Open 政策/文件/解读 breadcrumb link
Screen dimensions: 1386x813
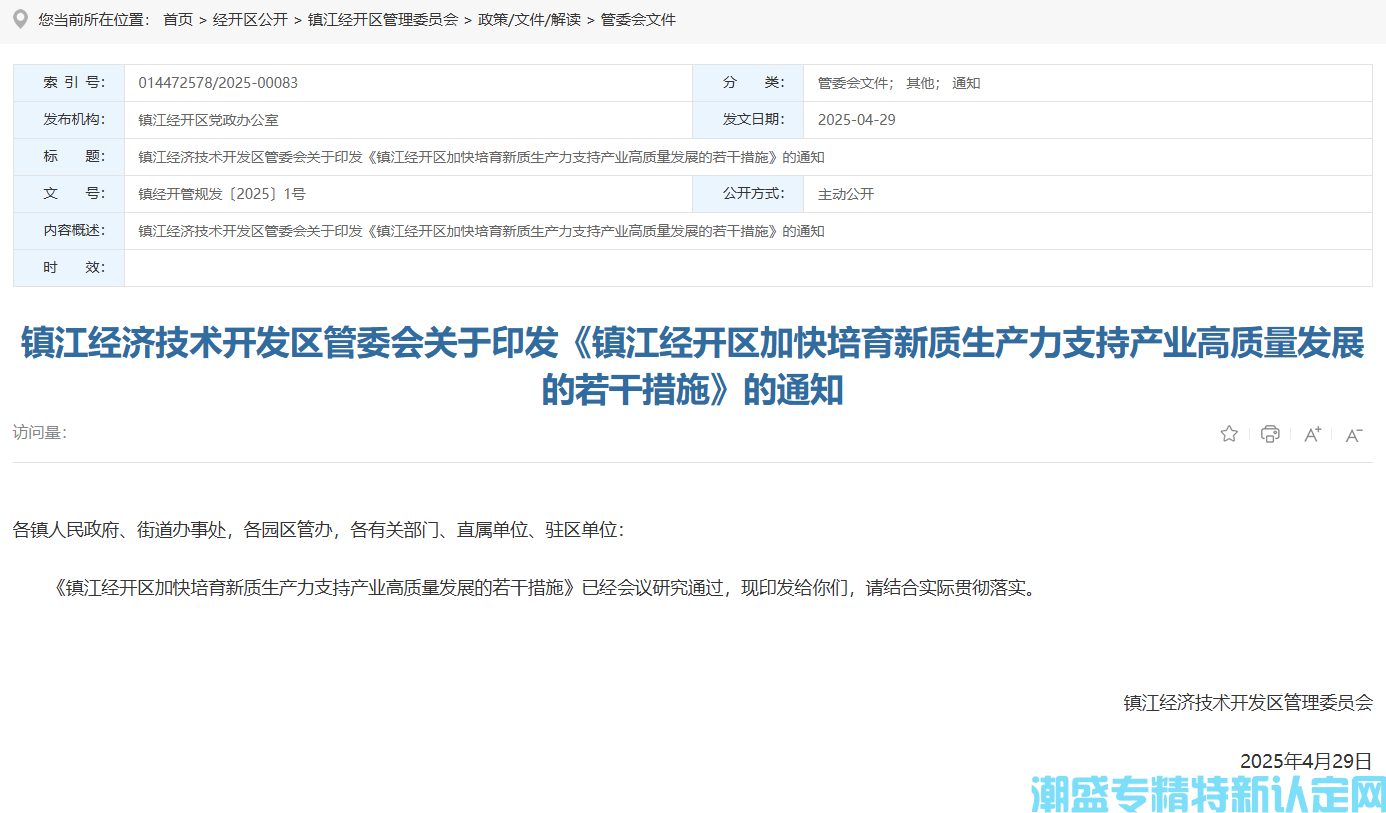(x=529, y=20)
